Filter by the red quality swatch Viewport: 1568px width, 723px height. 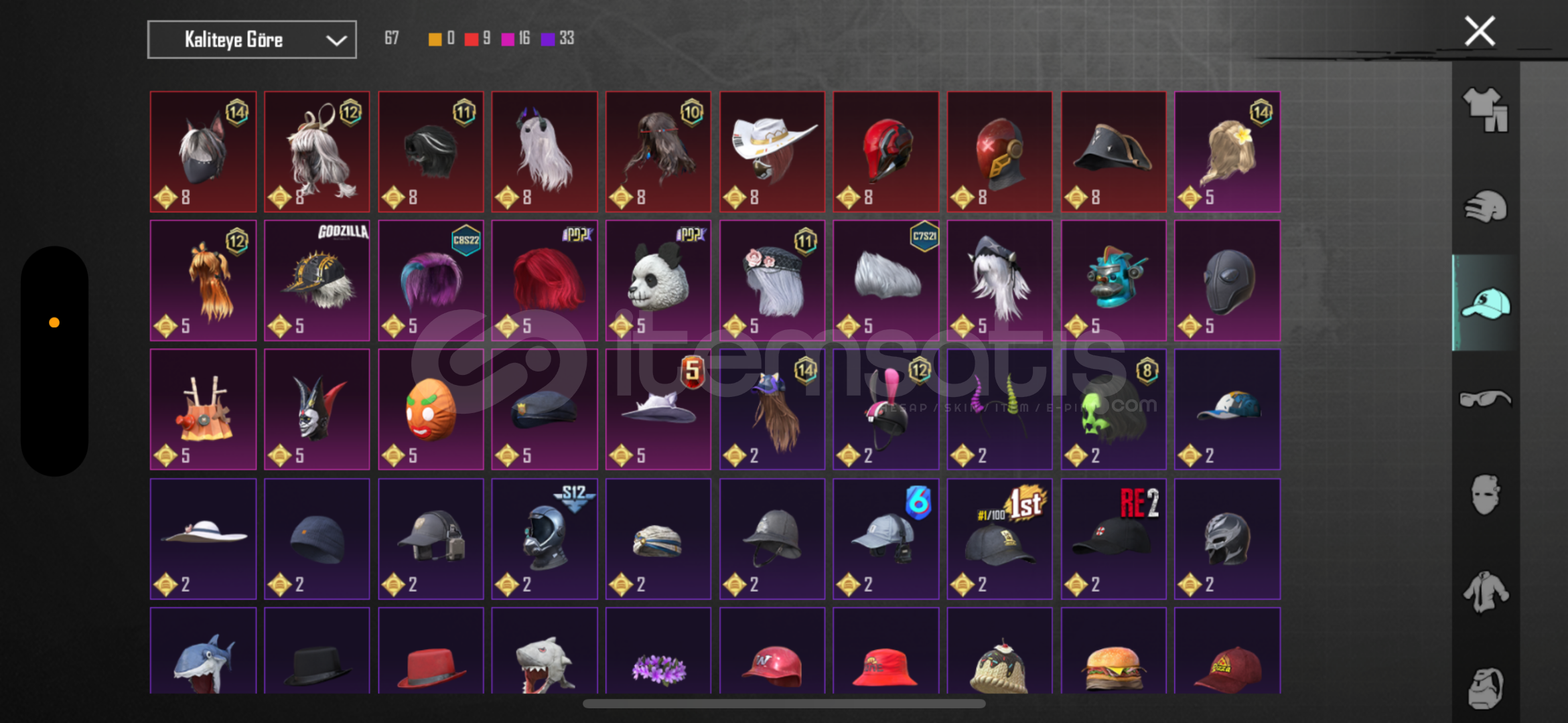pos(471,39)
